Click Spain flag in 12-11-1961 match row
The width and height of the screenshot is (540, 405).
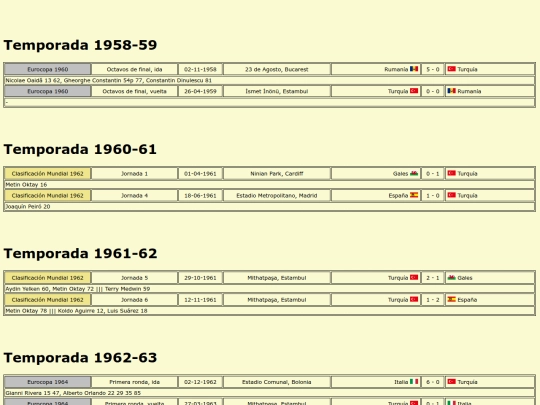tap(451, 300)
